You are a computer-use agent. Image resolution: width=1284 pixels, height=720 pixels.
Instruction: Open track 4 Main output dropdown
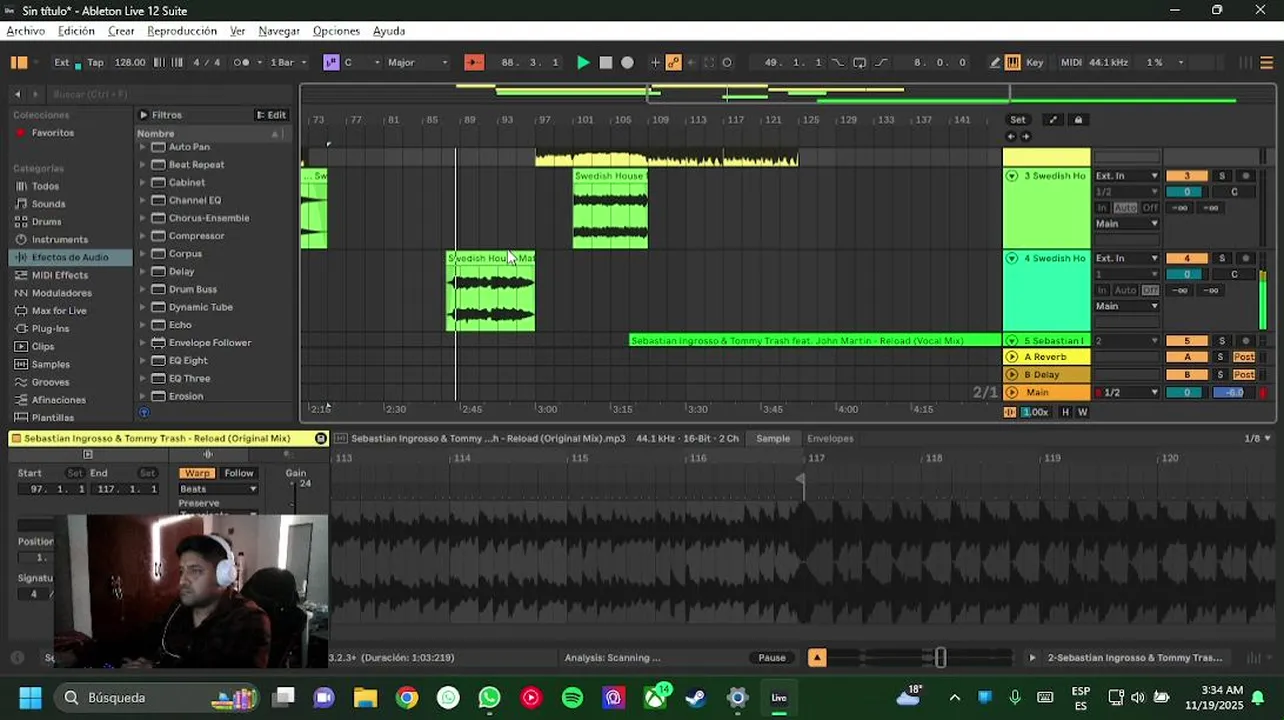1127,306
